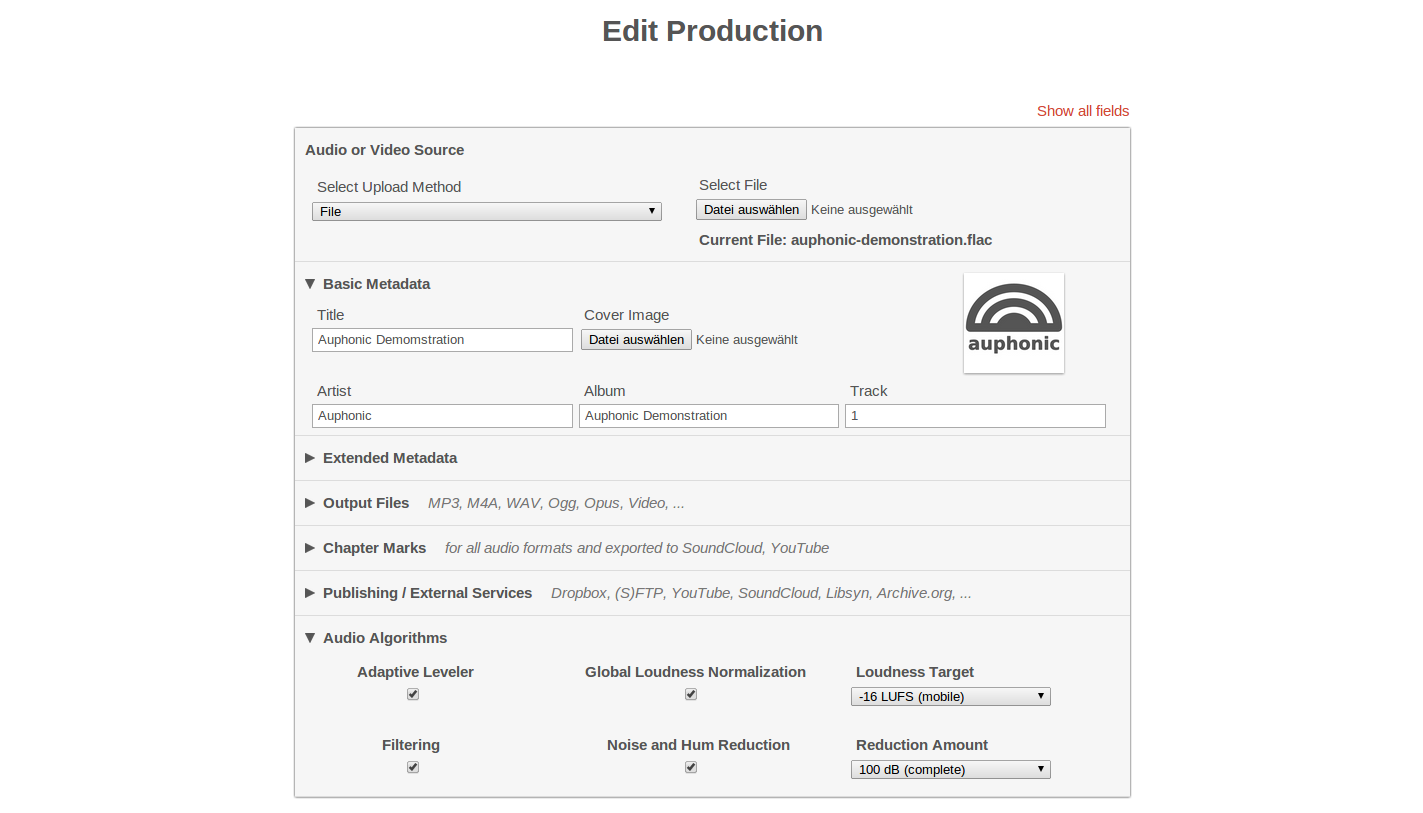Click the Edit Production page heading

click(x=712, y=31)
